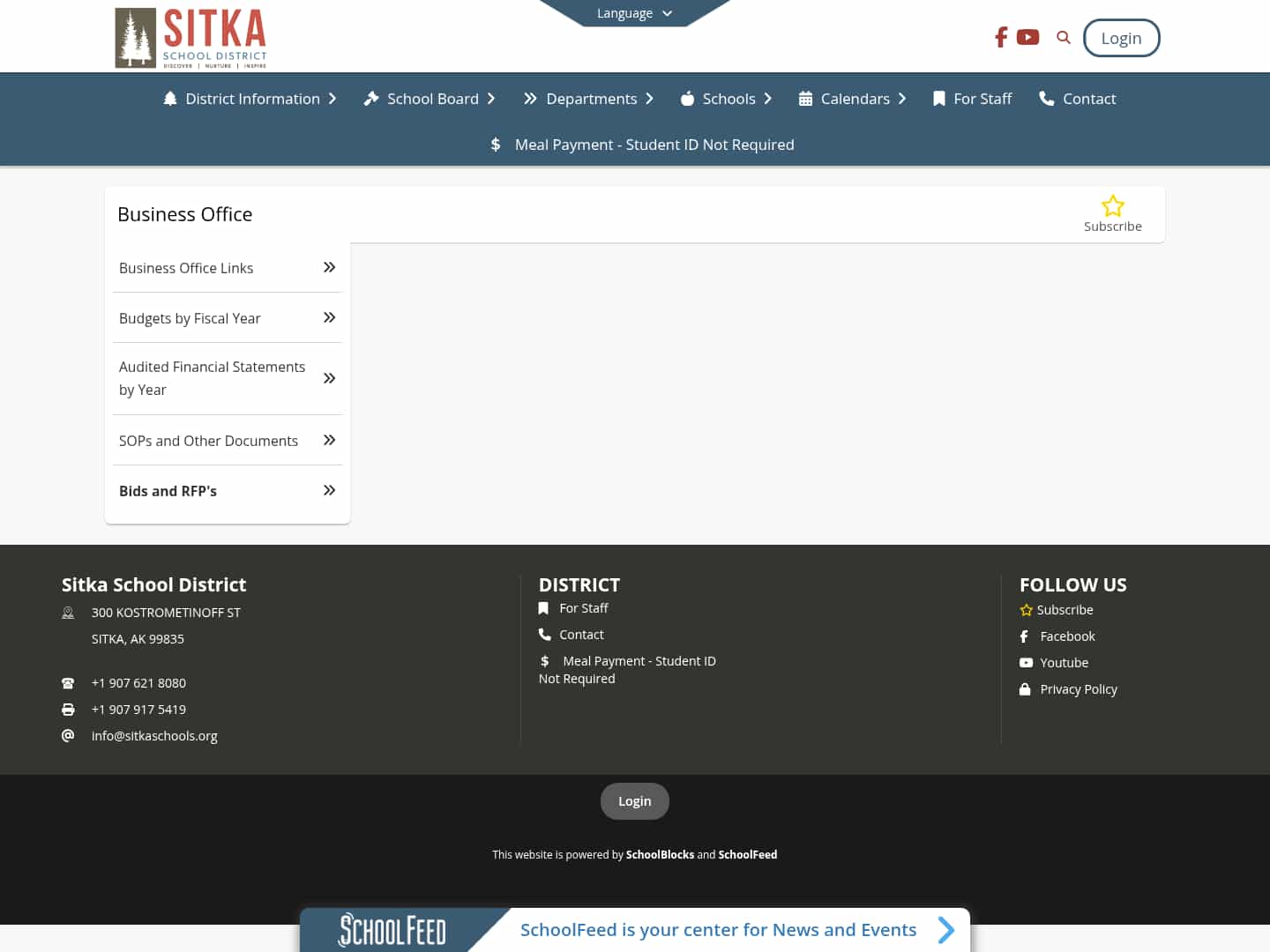
Task: Toggle Subscribe star in the Follow Us section
Action: click(1026, 609)
